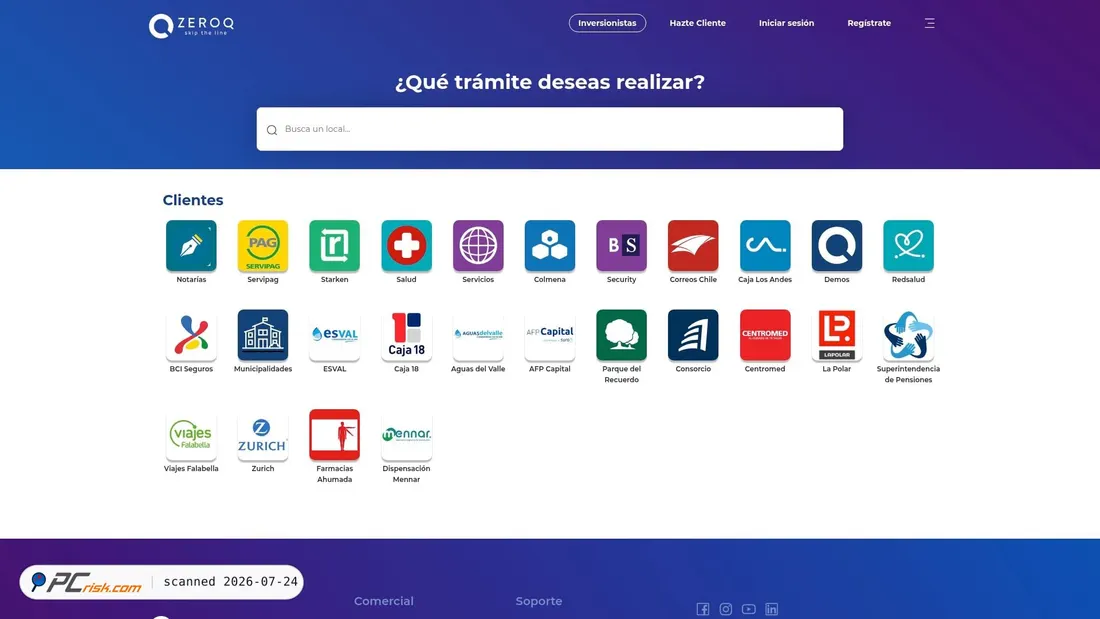Viewport: 1100px width, 619px height.
Task: Click the ZeroQ logo in header
Action: coord(192,26)
